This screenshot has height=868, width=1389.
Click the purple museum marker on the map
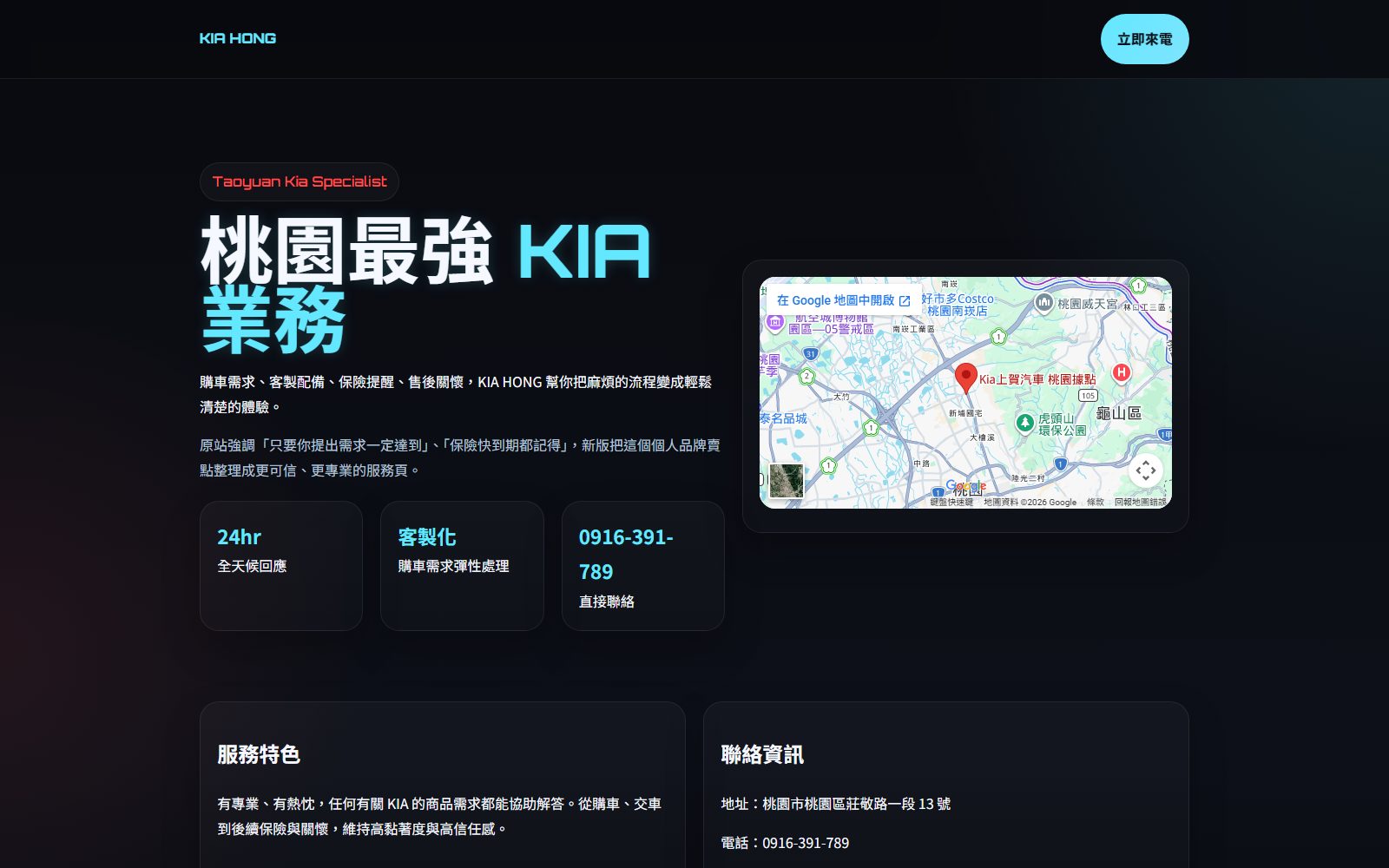point(774,322)
